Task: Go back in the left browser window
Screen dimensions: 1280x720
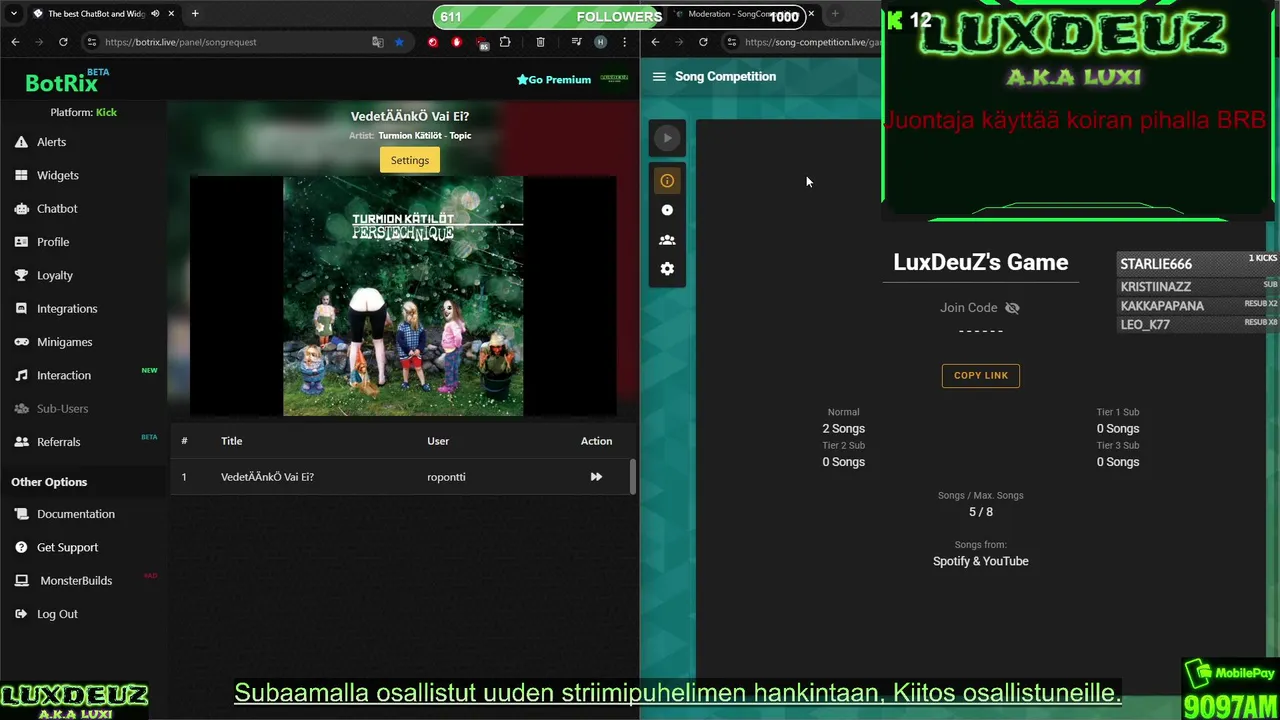Action: (15, 42)
